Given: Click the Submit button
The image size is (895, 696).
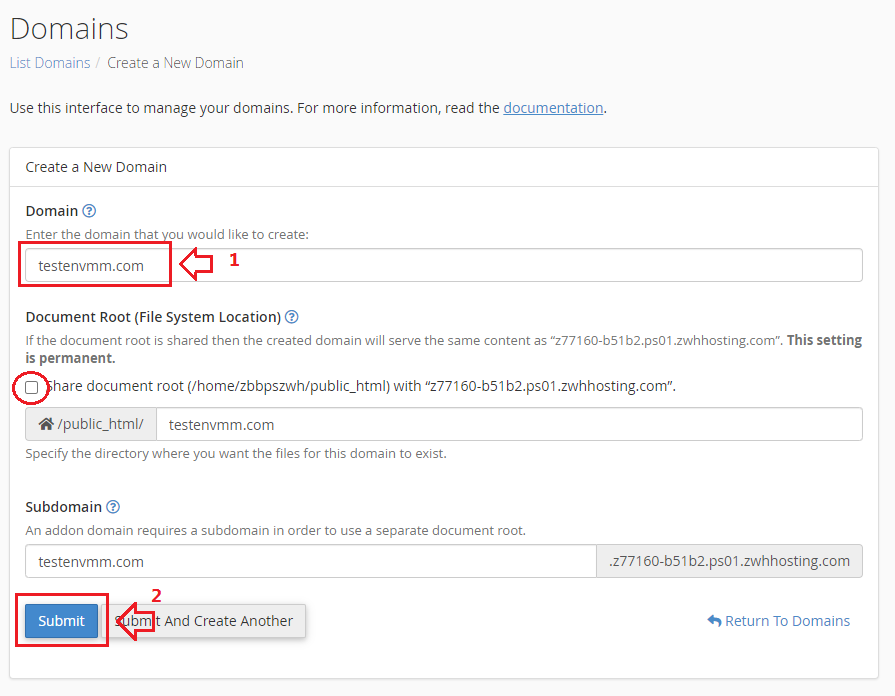Looking at the screenshot, I should click(x=62, y=621).
